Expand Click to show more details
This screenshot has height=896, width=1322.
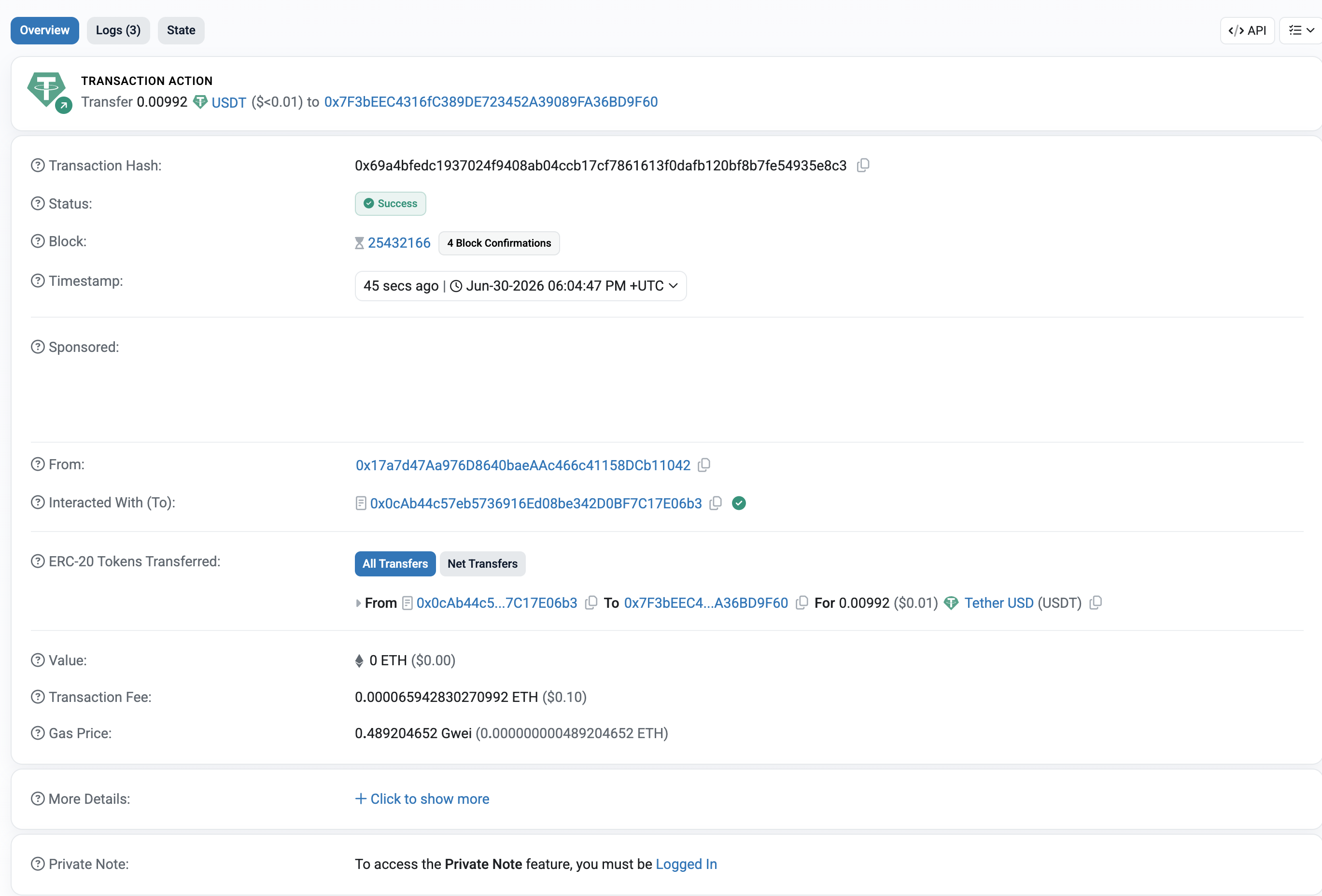(x=422, y=798)
